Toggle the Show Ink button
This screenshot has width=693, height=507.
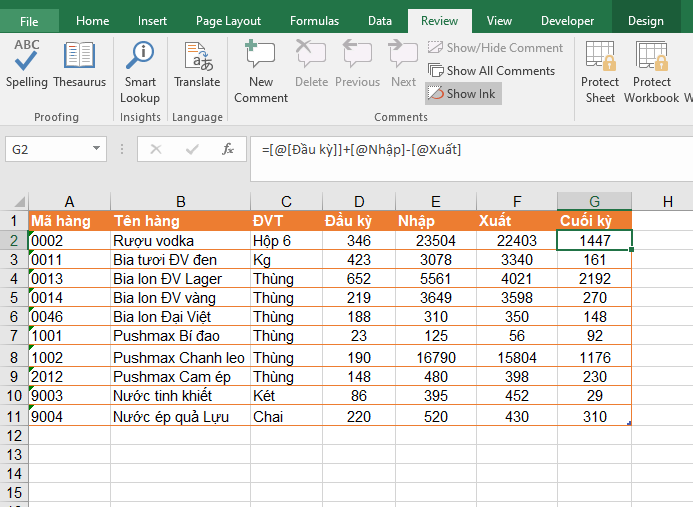[462, 93]
